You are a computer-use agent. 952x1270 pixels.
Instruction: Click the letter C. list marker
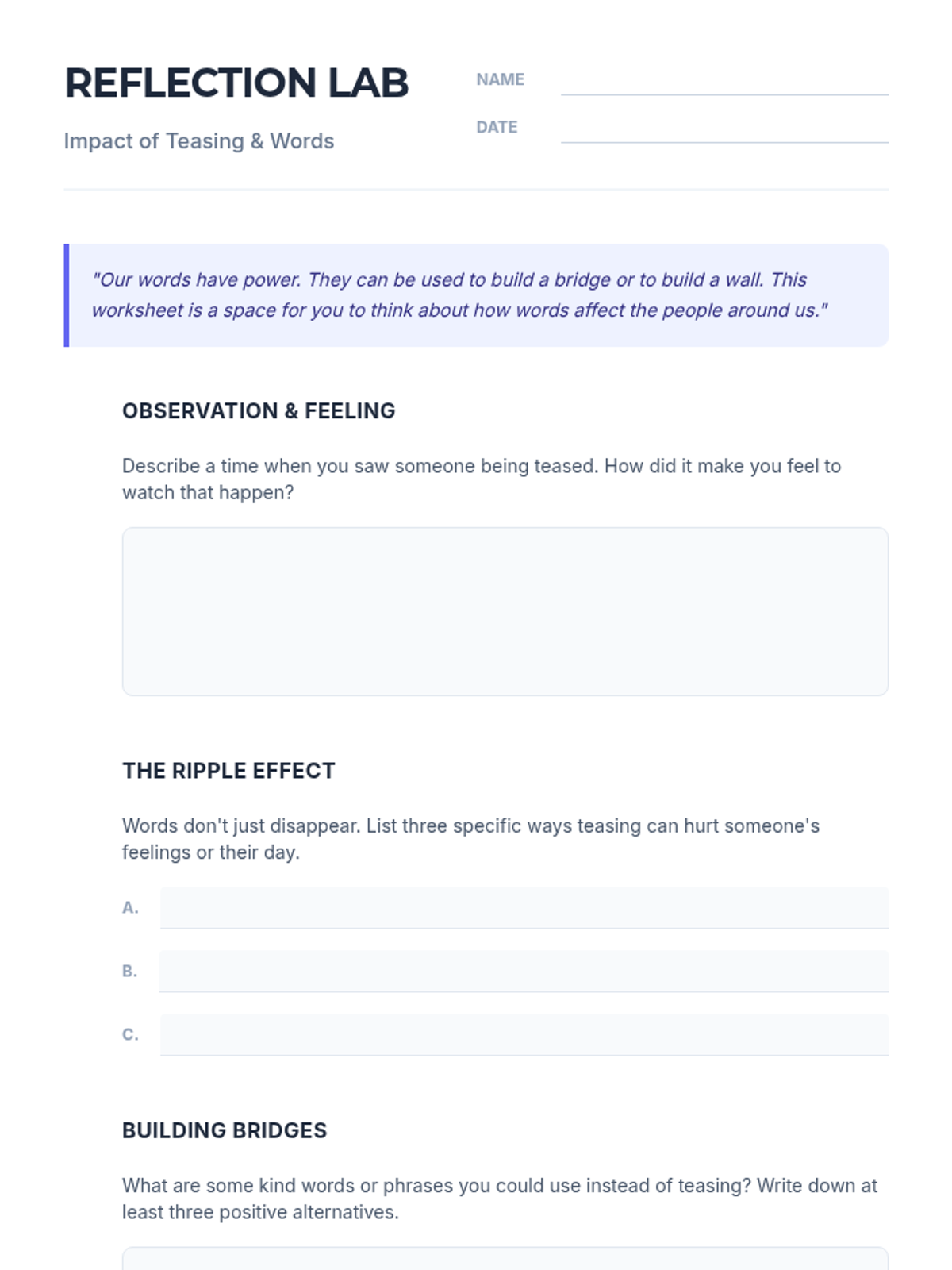tap(131, 1034)
